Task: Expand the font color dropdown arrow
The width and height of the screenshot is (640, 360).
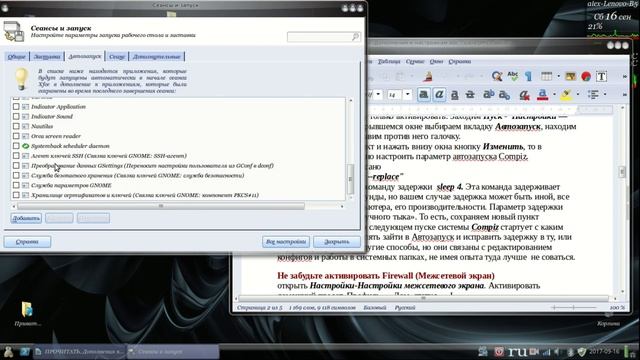Action: [x=554, y=95]
